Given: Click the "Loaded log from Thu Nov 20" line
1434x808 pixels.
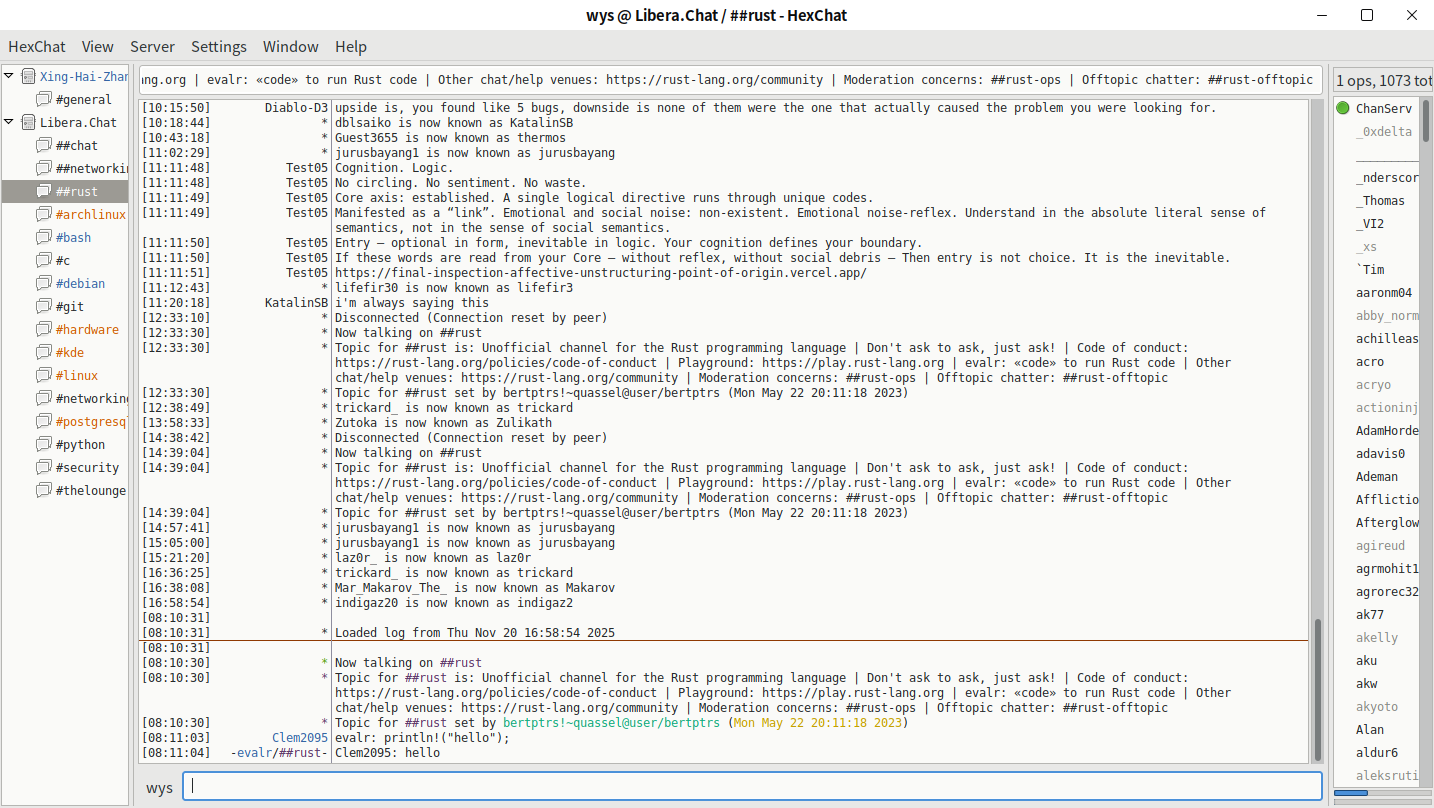Looking at the screenshot, I should click(x=475, y=633).
